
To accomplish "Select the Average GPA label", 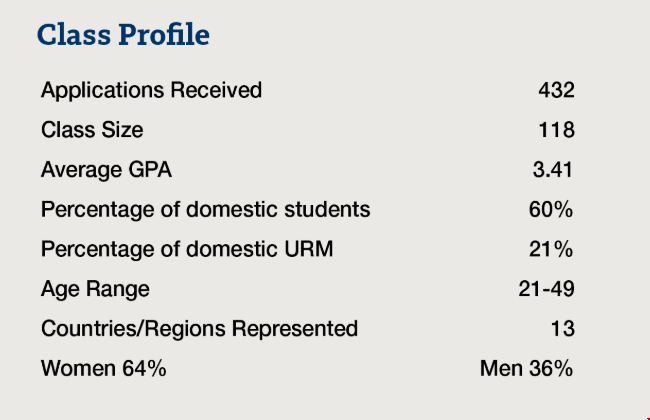I will point(106,170).
